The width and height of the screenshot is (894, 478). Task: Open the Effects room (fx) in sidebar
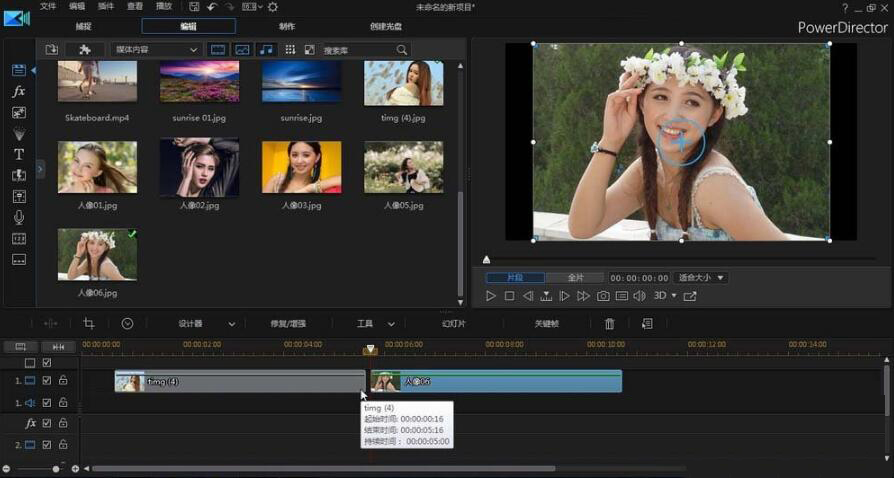[18, 91]
